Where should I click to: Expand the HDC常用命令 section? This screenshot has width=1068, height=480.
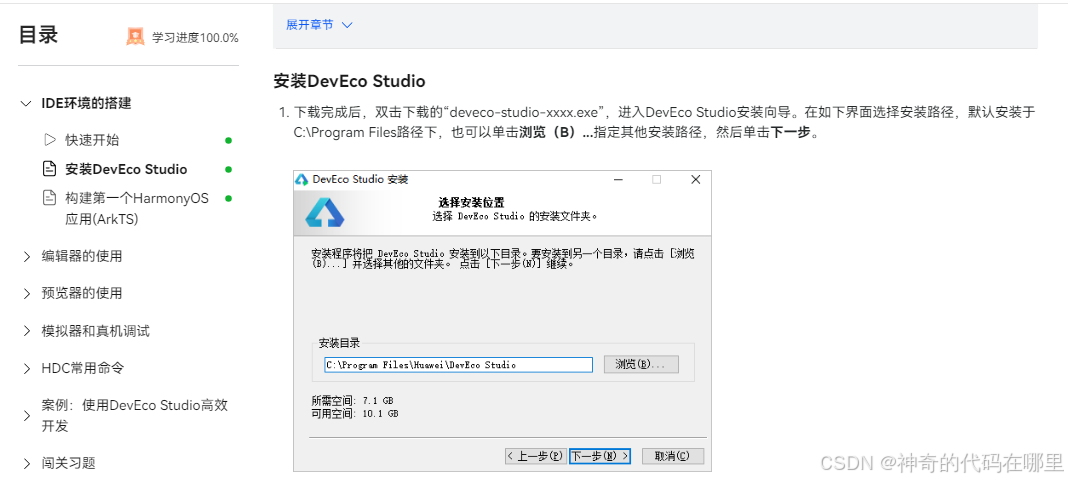point(27,368)
